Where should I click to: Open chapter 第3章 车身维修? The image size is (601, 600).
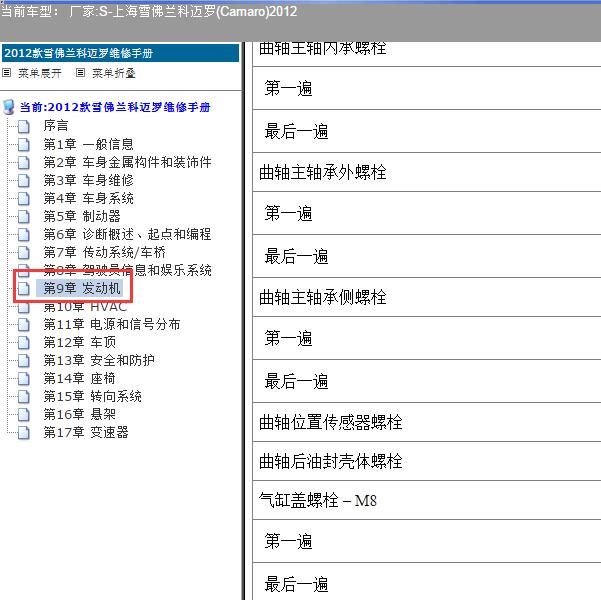(88, 181)
